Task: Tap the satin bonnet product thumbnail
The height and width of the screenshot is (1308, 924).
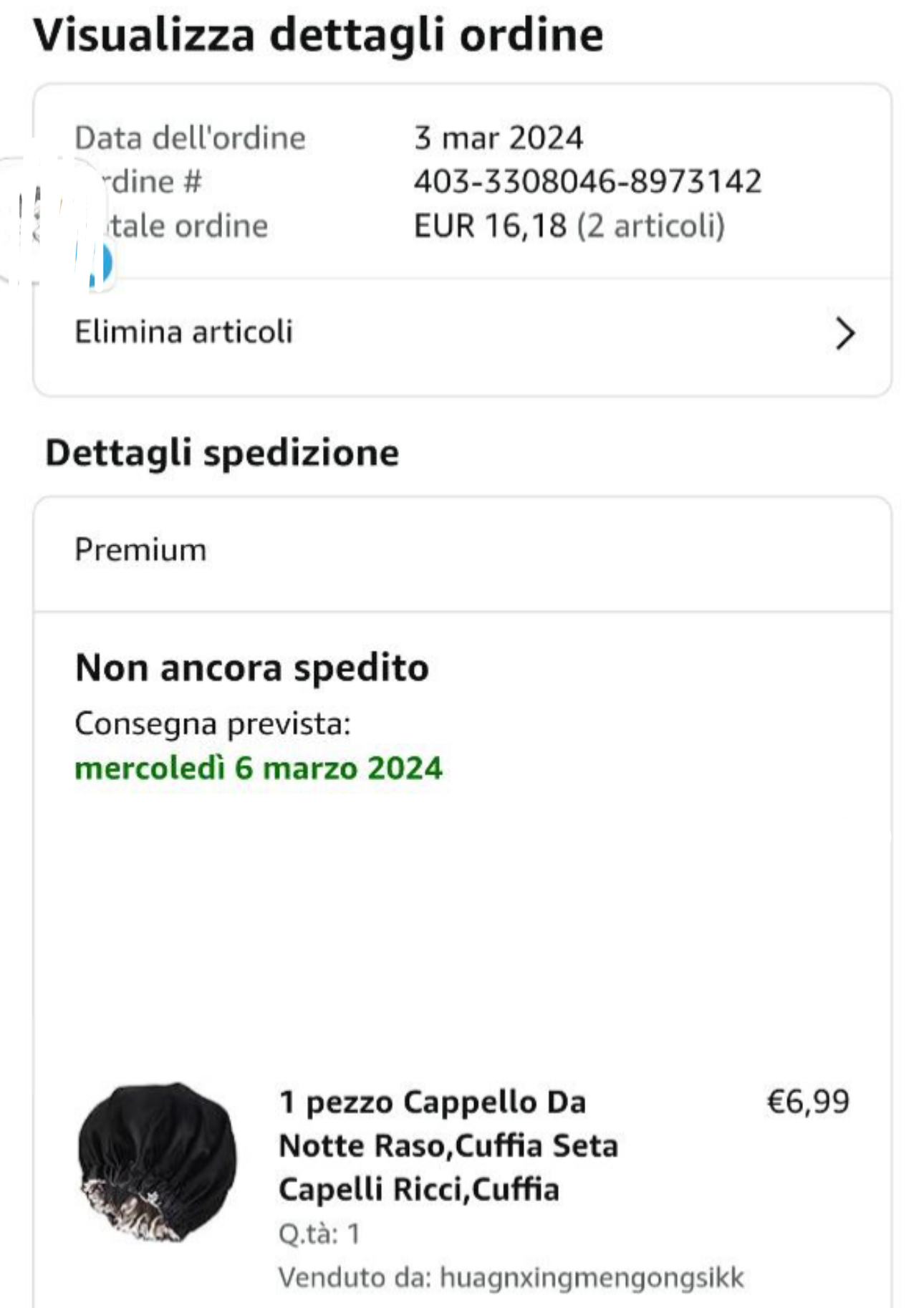Action: pos(157,1161)
